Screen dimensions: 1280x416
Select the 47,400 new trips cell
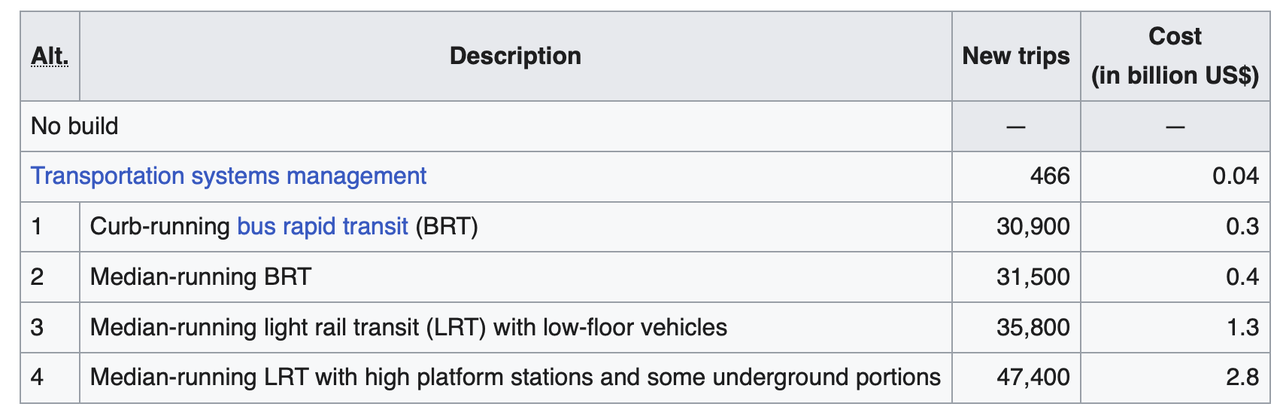1033,377
